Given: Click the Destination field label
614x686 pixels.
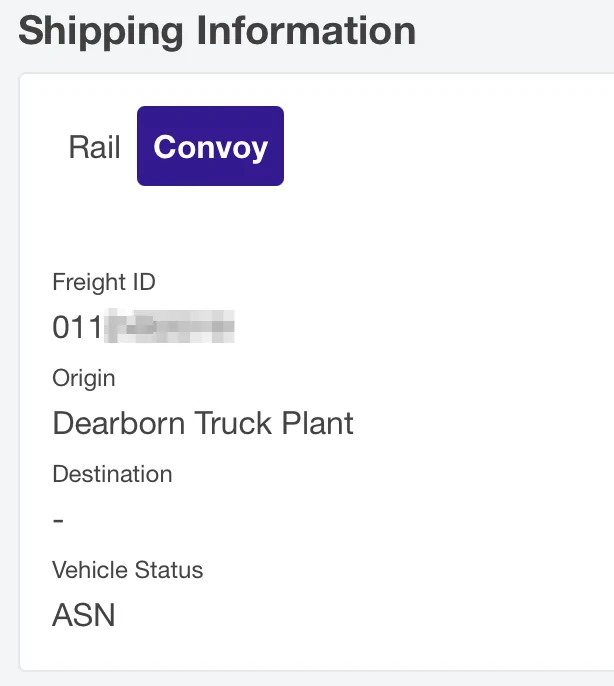Looking at the screenshot, I should [112, 474].
